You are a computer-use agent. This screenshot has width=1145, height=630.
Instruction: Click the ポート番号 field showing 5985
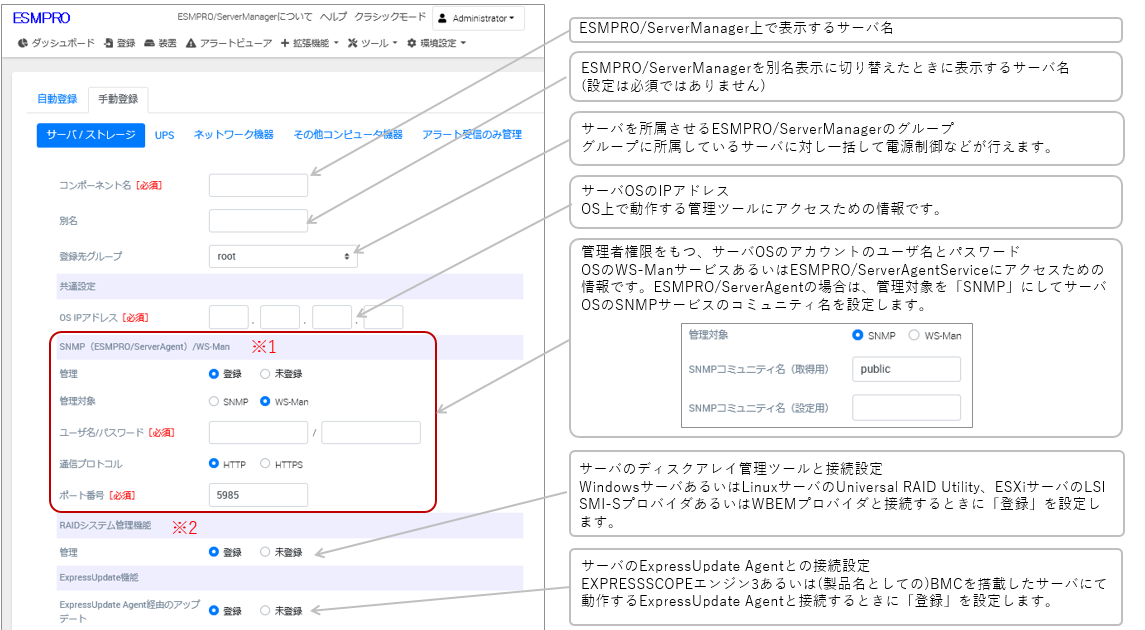[259, 495]
